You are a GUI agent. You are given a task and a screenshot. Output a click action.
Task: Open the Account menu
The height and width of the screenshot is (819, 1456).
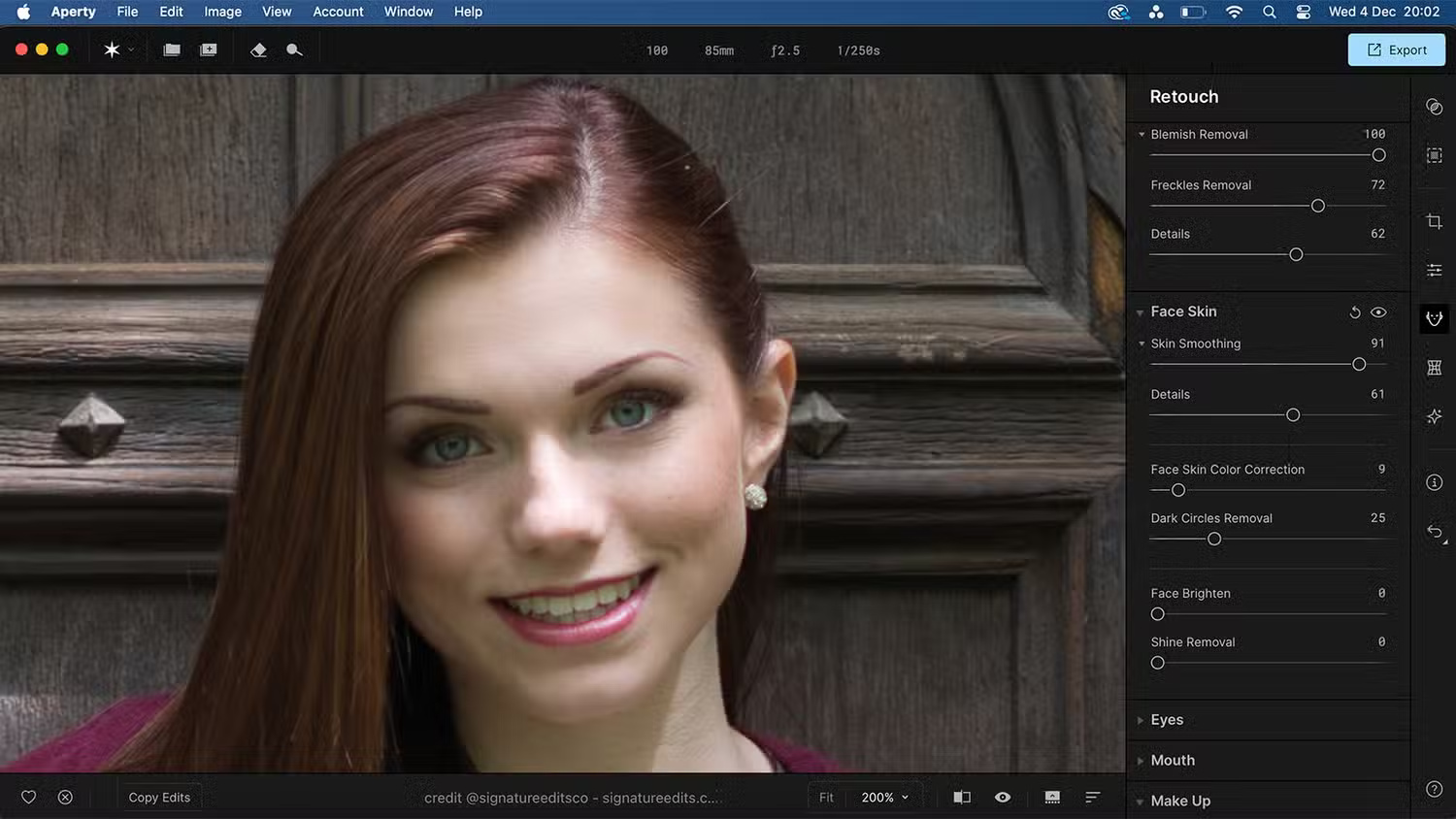[338, 12]
